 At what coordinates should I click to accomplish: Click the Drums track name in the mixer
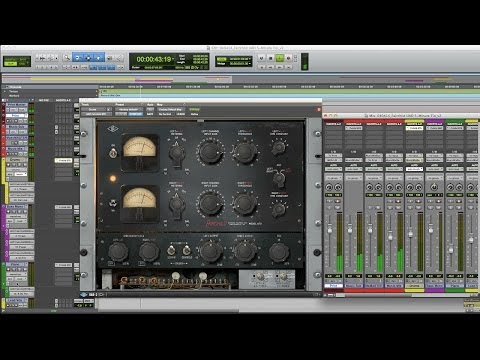point(414,286)
